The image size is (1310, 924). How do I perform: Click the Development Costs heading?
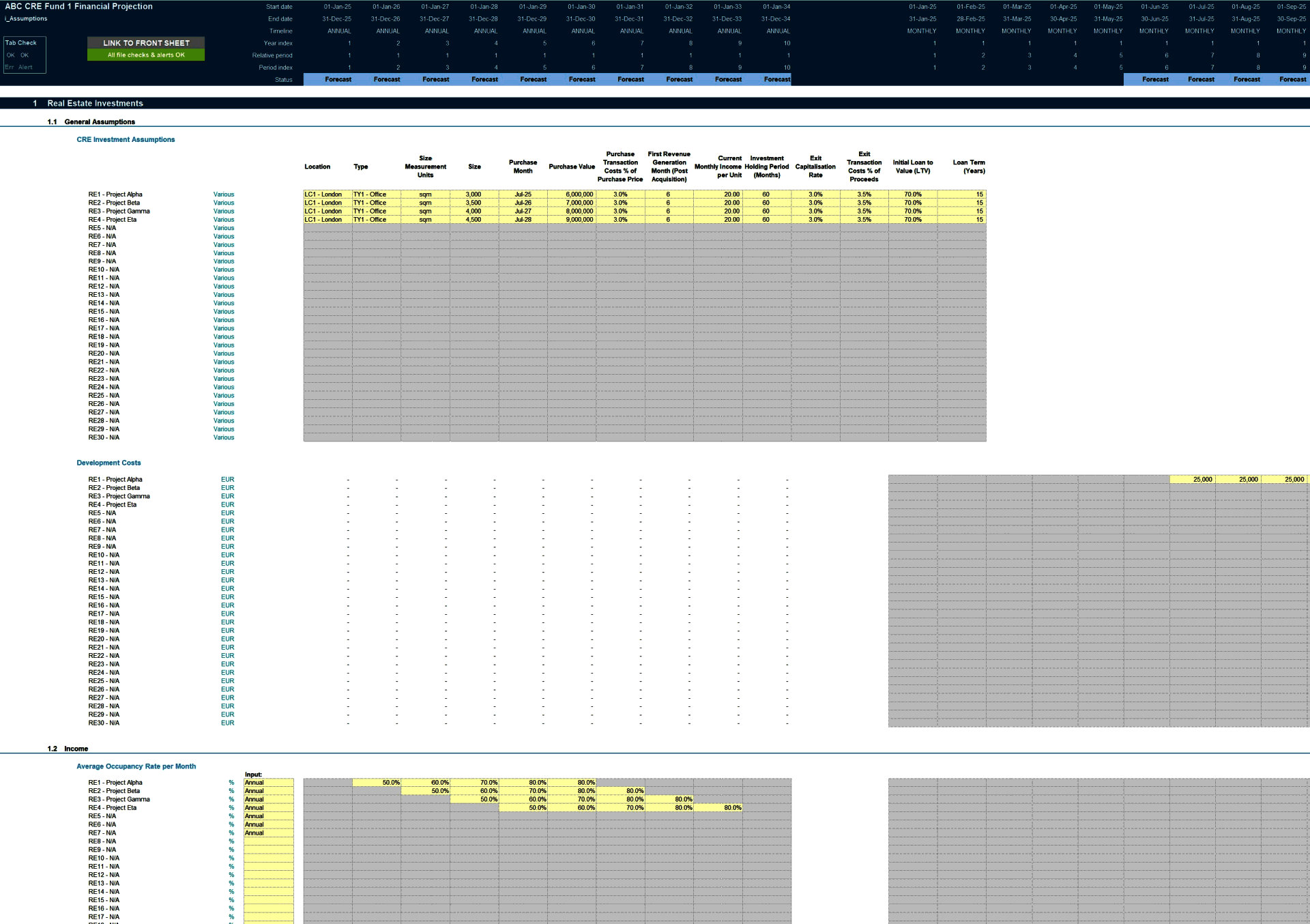pos(108,463)
